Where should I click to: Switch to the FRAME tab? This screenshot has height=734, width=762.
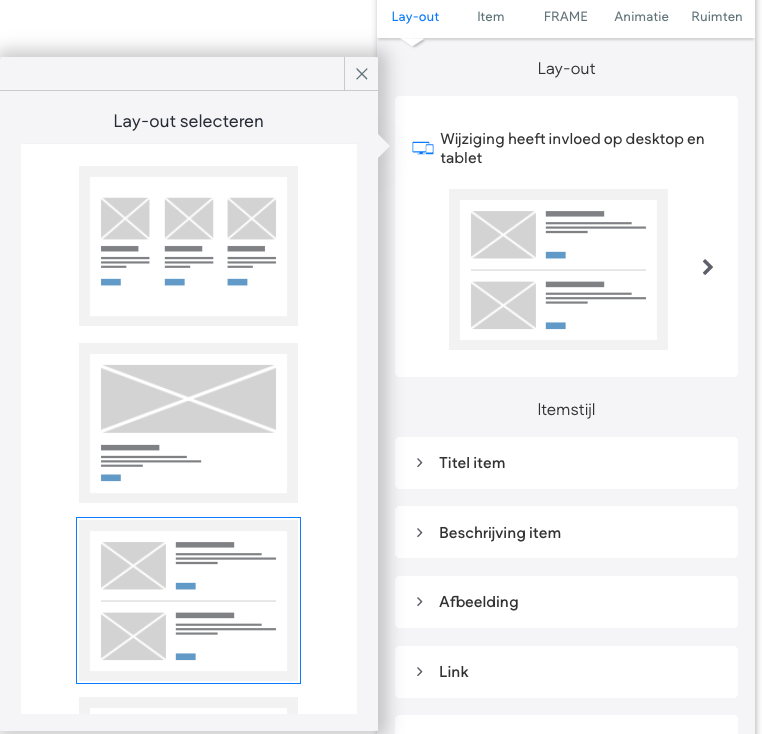pos(565,17)
